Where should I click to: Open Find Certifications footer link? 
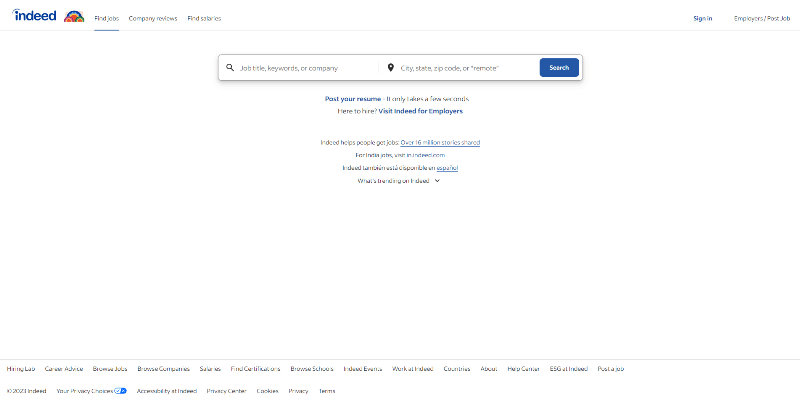pyautogui.click(x=256, y=369)
